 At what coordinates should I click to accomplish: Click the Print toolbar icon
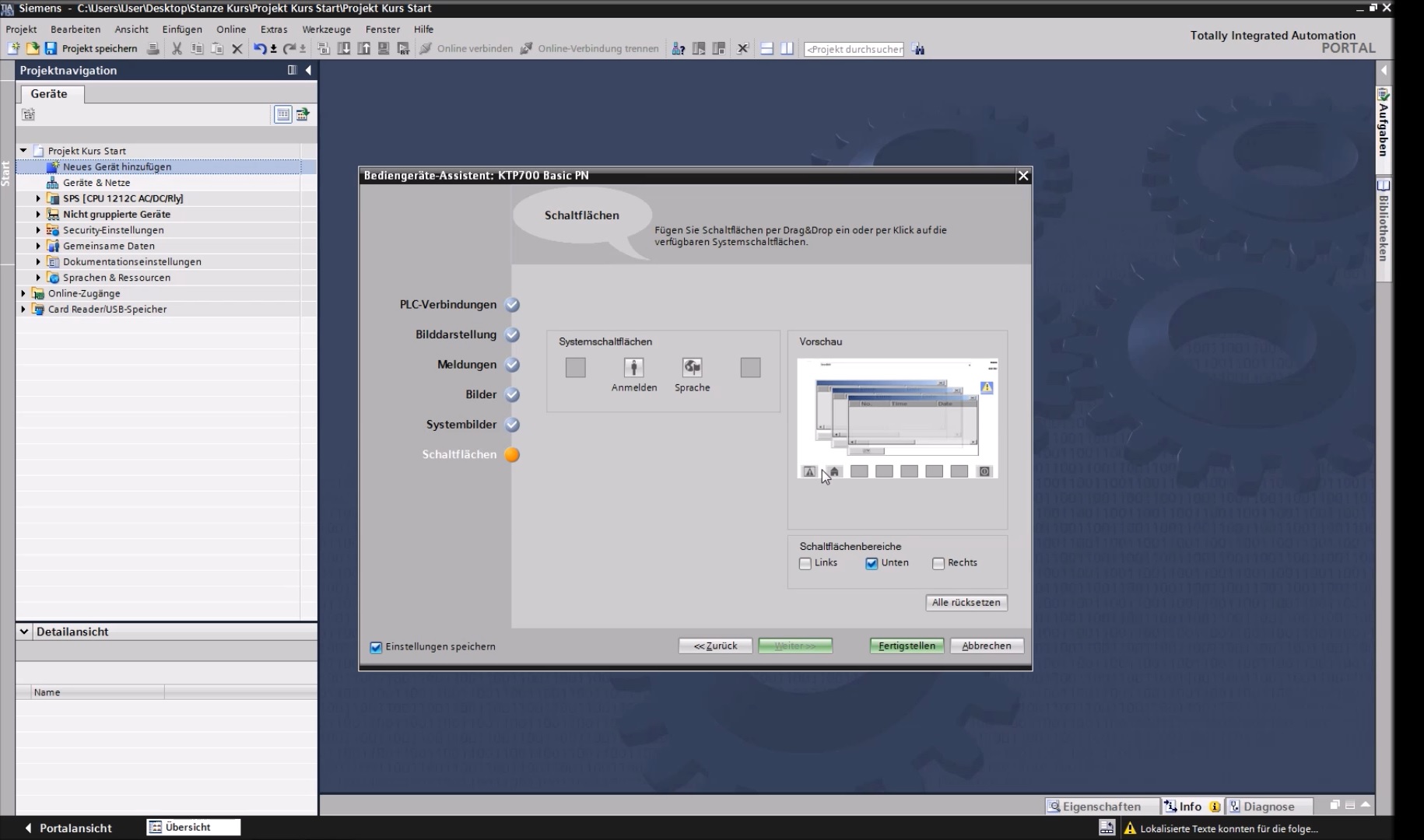tap(153, 48)
